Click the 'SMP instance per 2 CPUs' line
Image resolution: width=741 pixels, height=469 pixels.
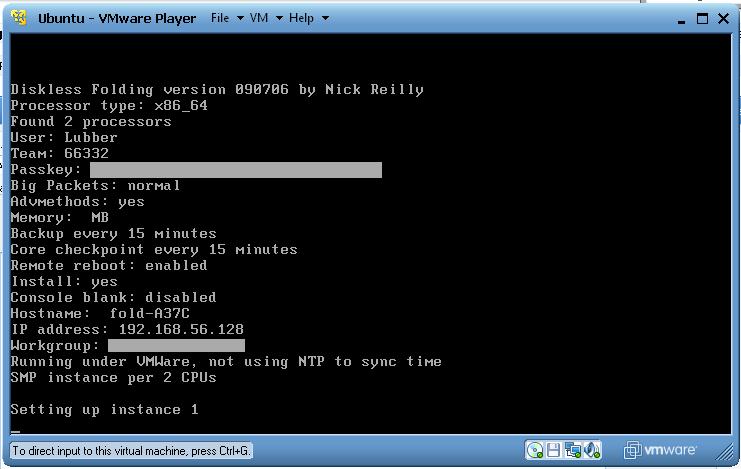coord(113,378)
